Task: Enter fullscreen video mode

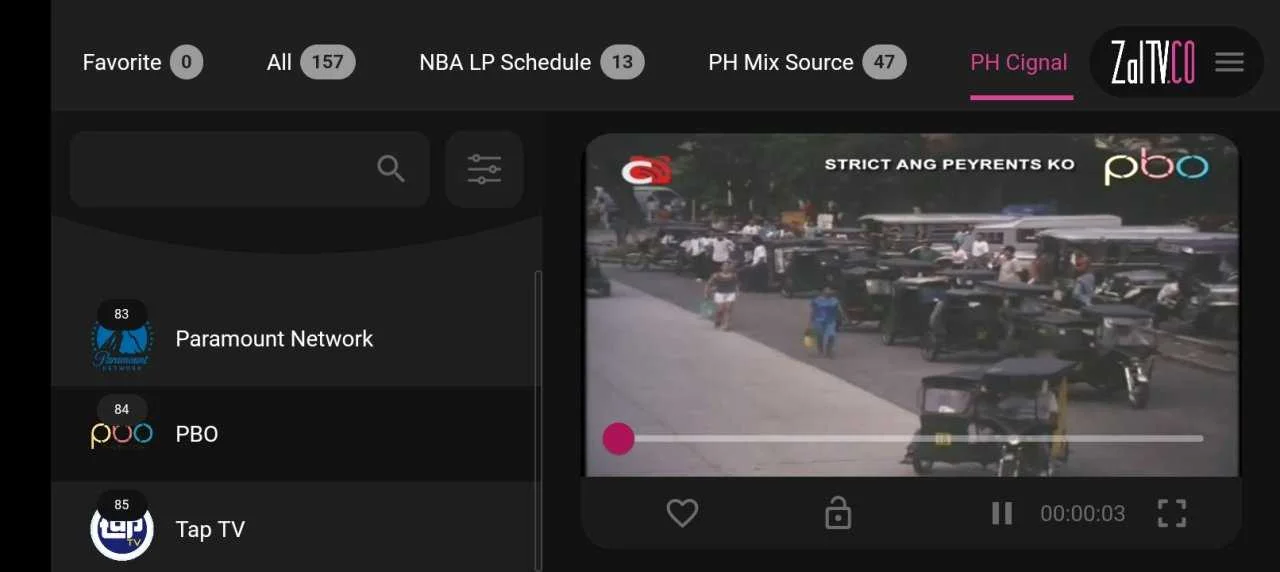Action: point(1172,513)
